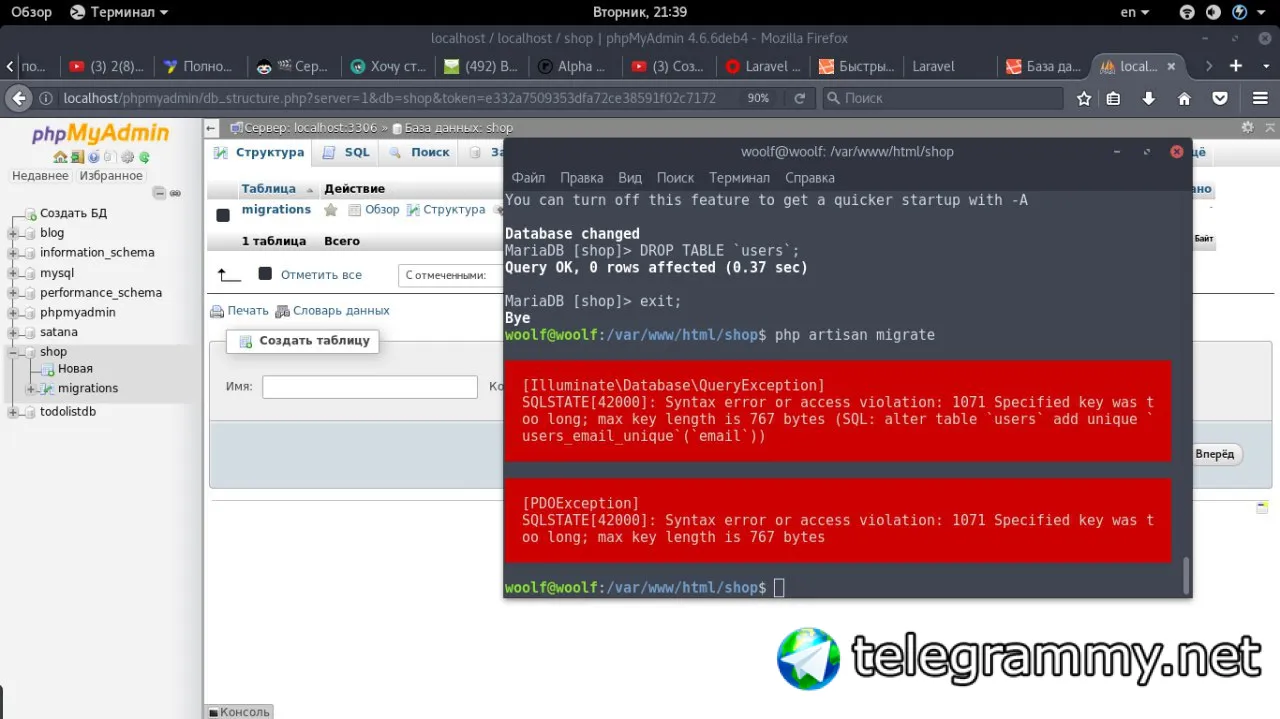This screenshot has width=1280, height=719.
Task: Tick the migrations table row checkbox
Action: (223, 214)
